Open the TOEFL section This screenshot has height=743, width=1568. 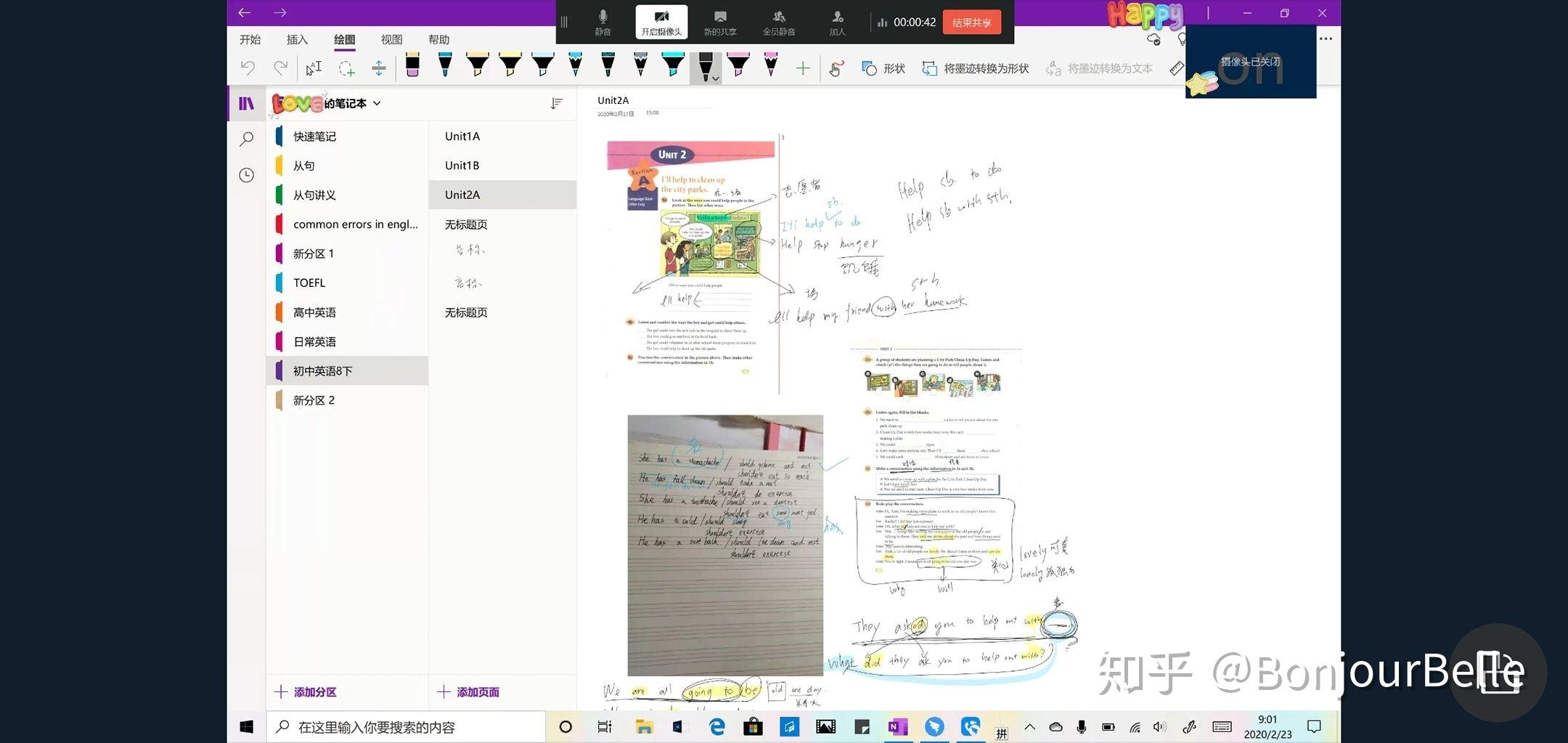pos(348,283)
